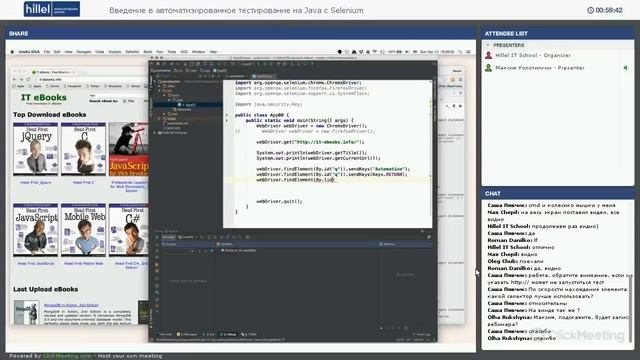This screenshot has height=360, width=640.
Task: Select the IT eBooks Chrome tab
Action: (53, 72)
